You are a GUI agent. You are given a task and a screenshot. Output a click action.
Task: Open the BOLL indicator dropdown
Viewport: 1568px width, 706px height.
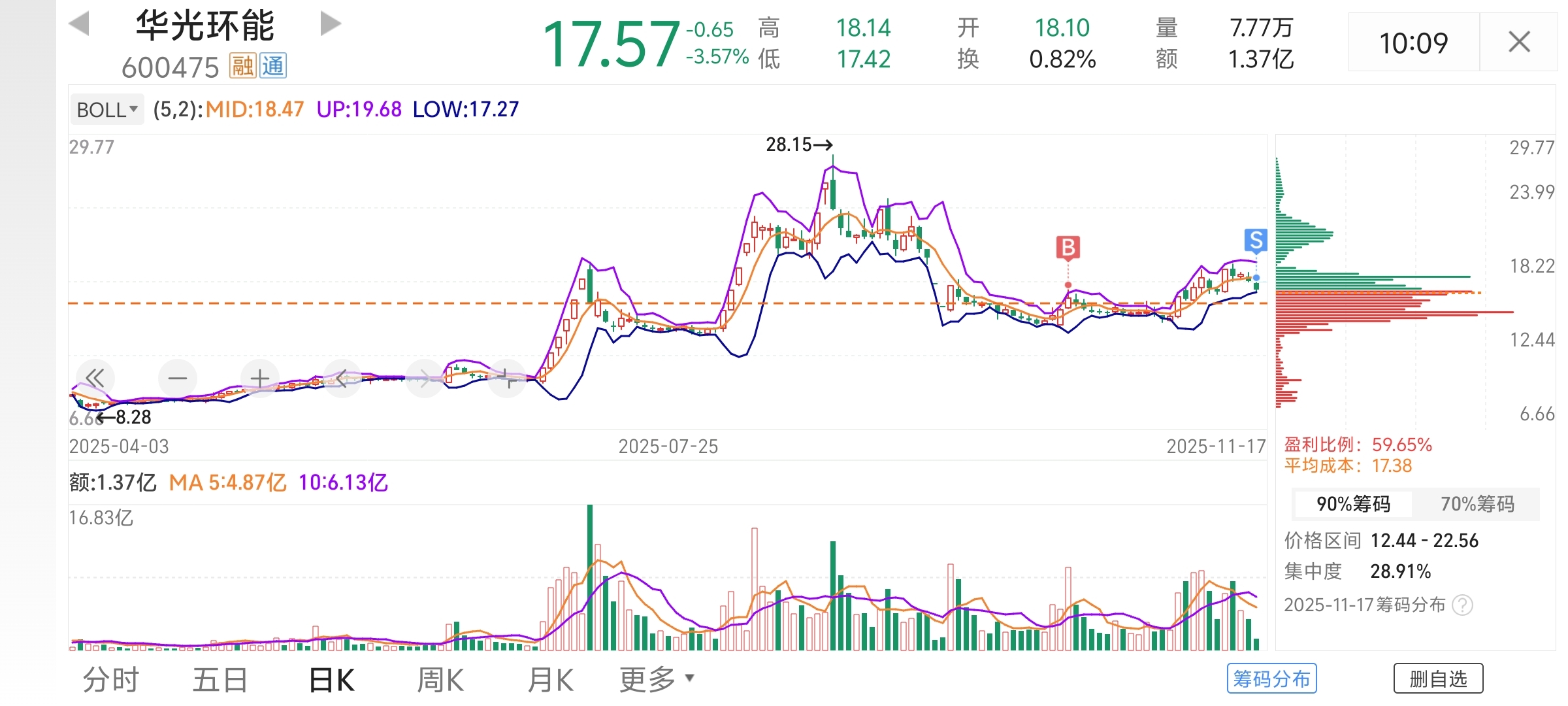[x=107, y=109]
